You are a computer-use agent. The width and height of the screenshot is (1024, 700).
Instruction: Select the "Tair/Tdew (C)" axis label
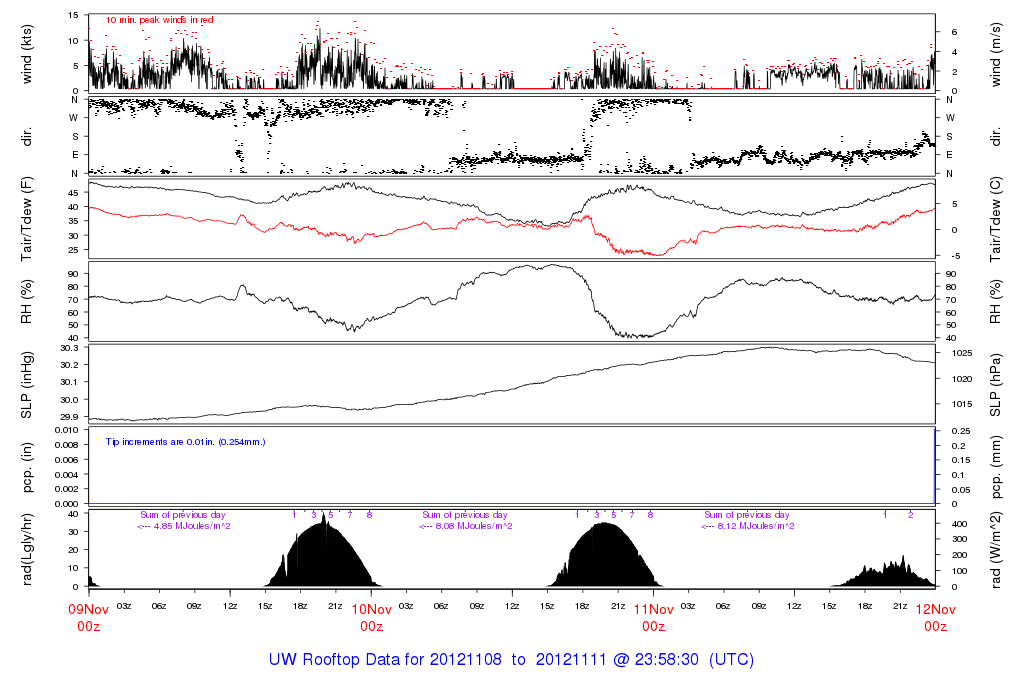998,219
